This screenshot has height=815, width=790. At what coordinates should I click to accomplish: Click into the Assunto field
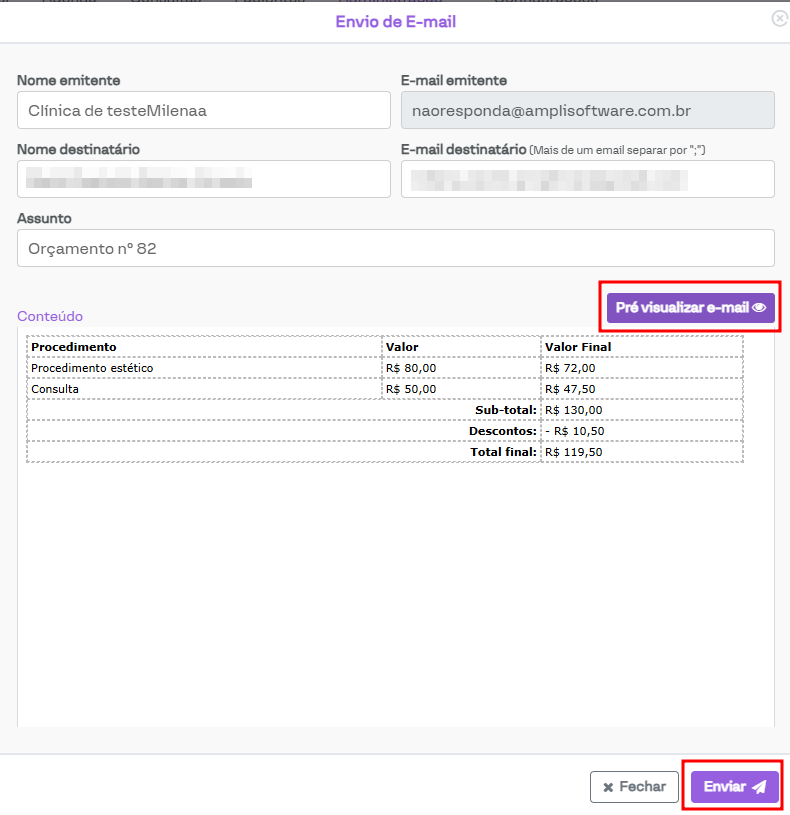tap(395, 249)
